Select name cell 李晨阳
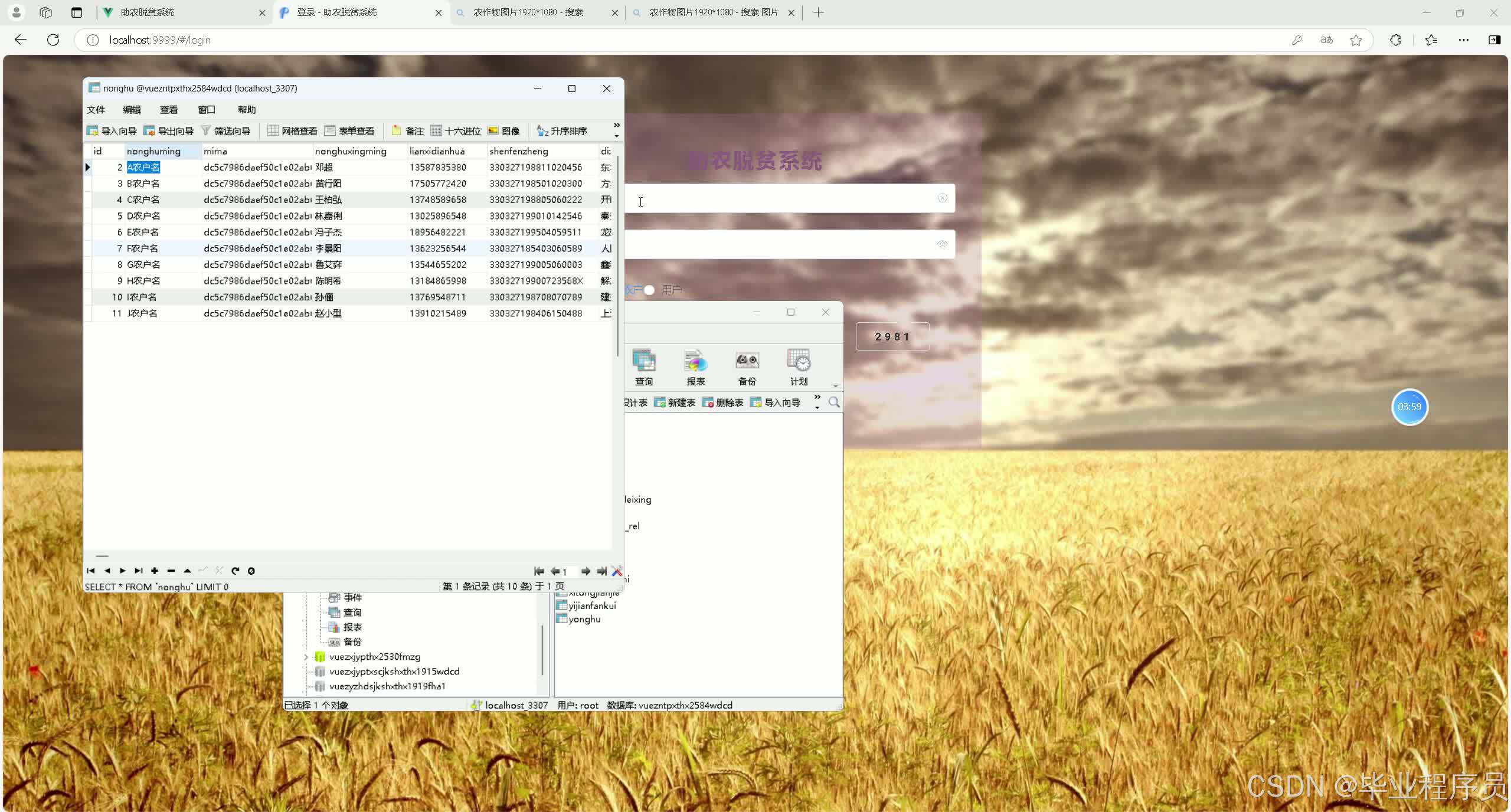Screen dimensions: 1511x812 click(x=360, y=248)
